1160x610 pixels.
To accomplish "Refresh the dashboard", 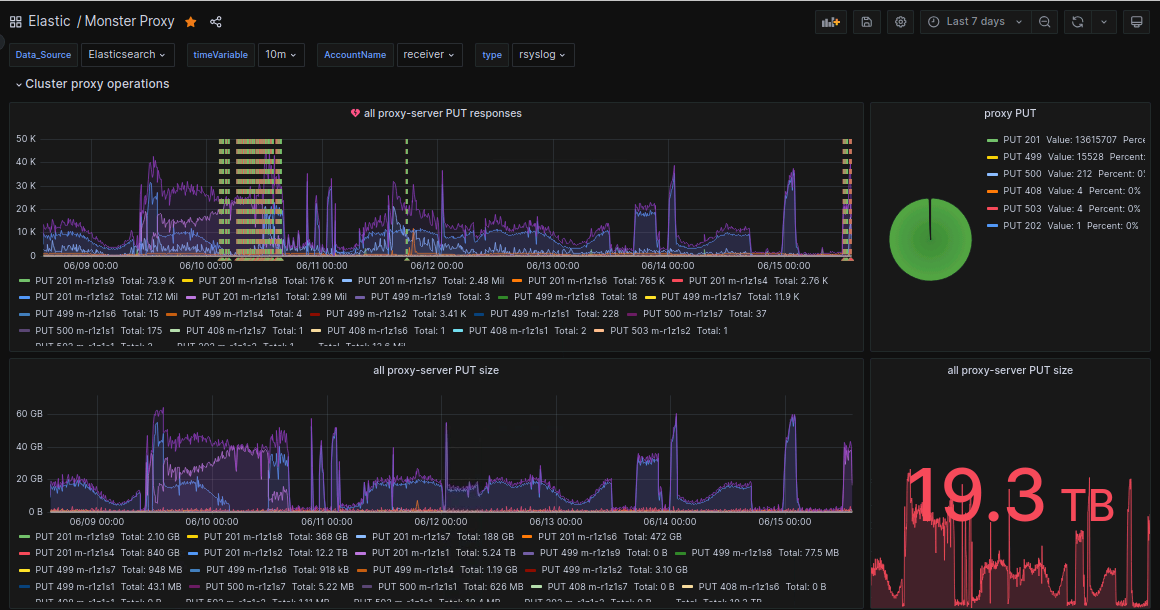I will pos(1077,22).
